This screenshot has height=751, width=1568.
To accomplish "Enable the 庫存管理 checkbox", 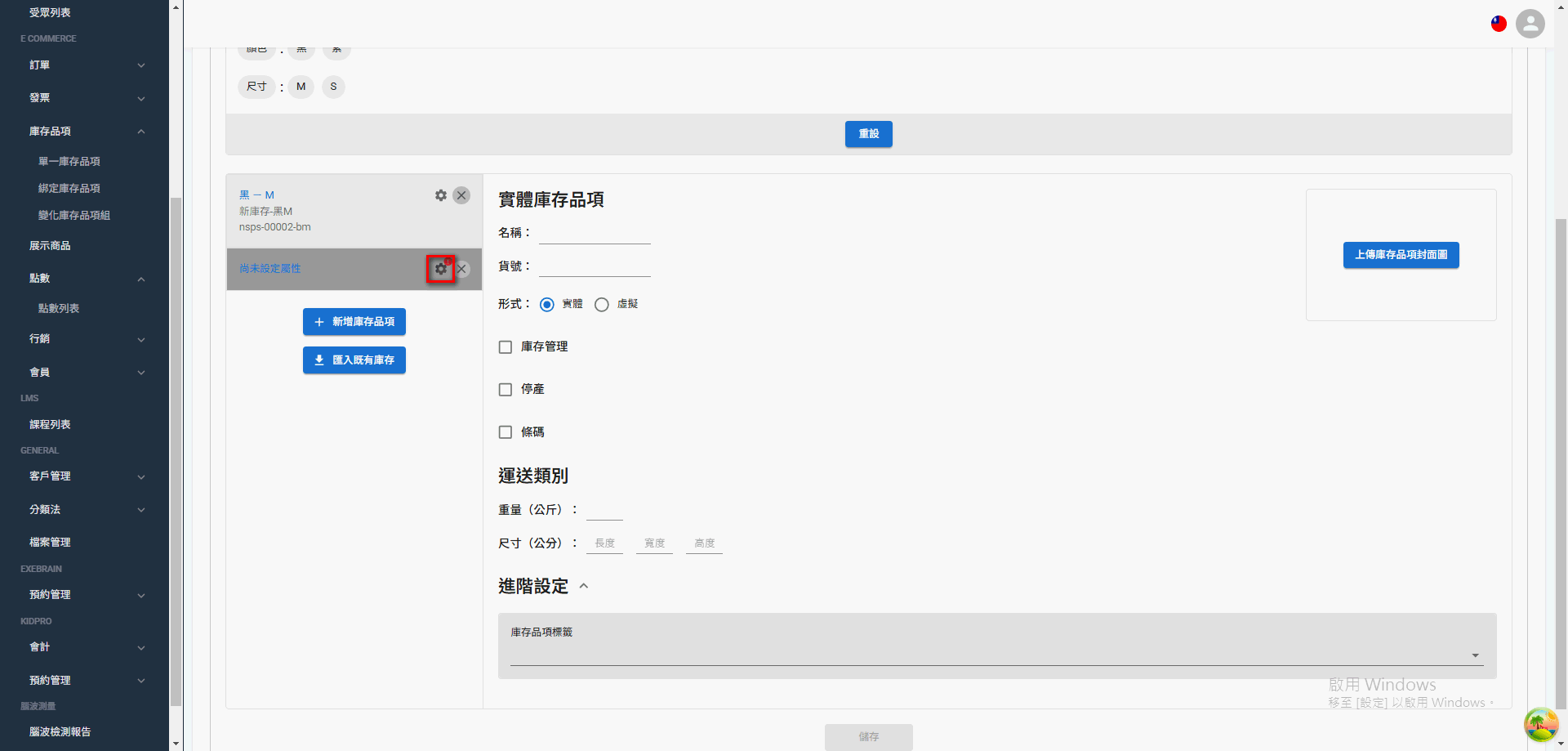I will coord(506,347).
